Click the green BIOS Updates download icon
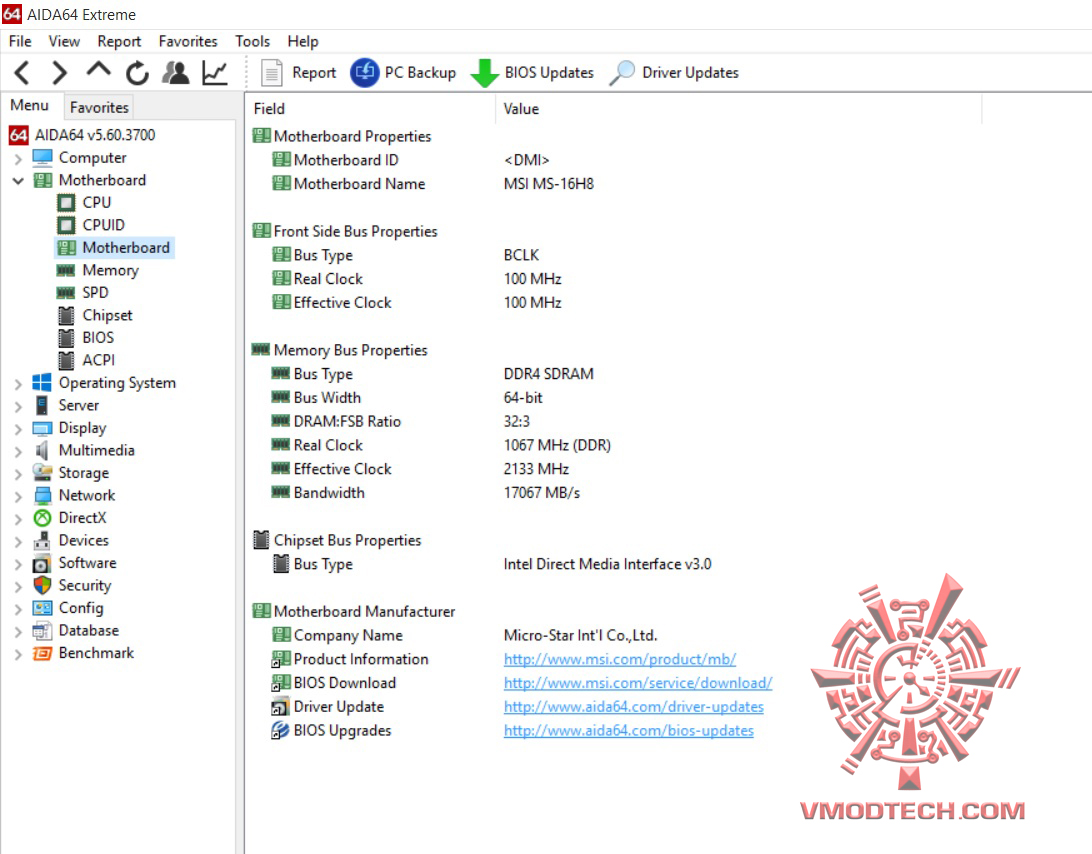Image resolution: width=1092 pixels, height=854 pixels. [x=490, y=72]
